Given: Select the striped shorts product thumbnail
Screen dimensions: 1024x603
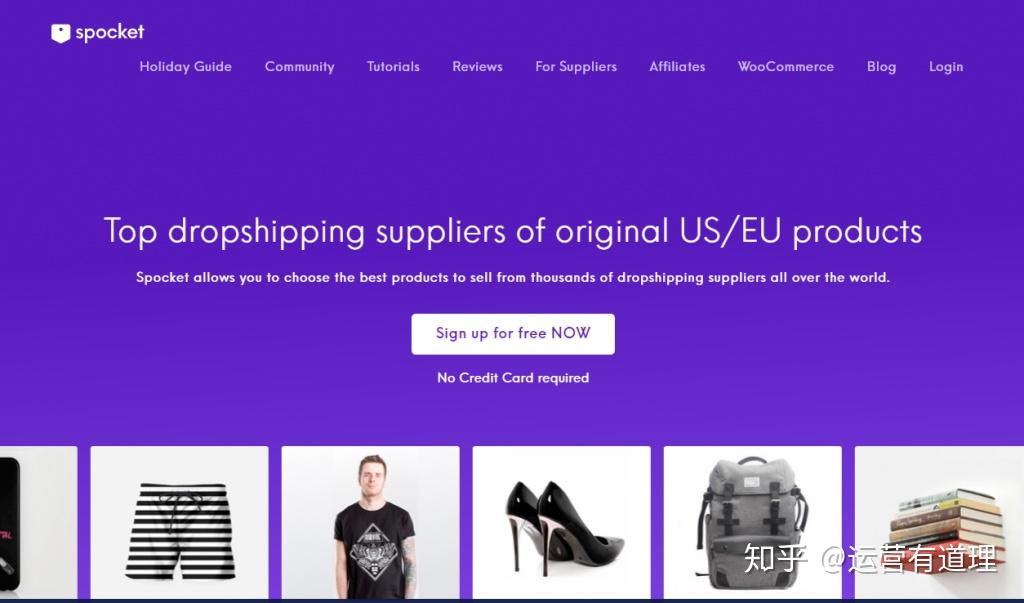Looking at the screenshot, I should pos(179,523).
